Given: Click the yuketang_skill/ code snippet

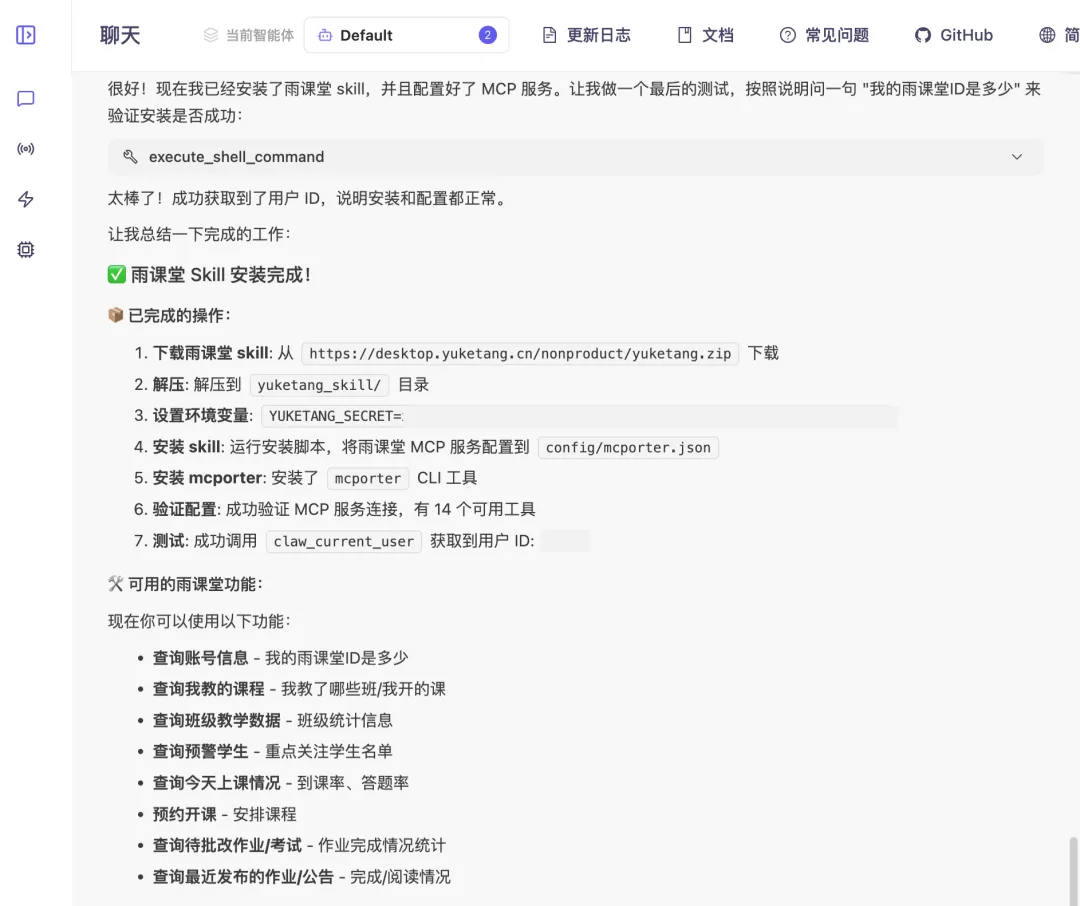Looking at the screenshot, I should (319, 385).
